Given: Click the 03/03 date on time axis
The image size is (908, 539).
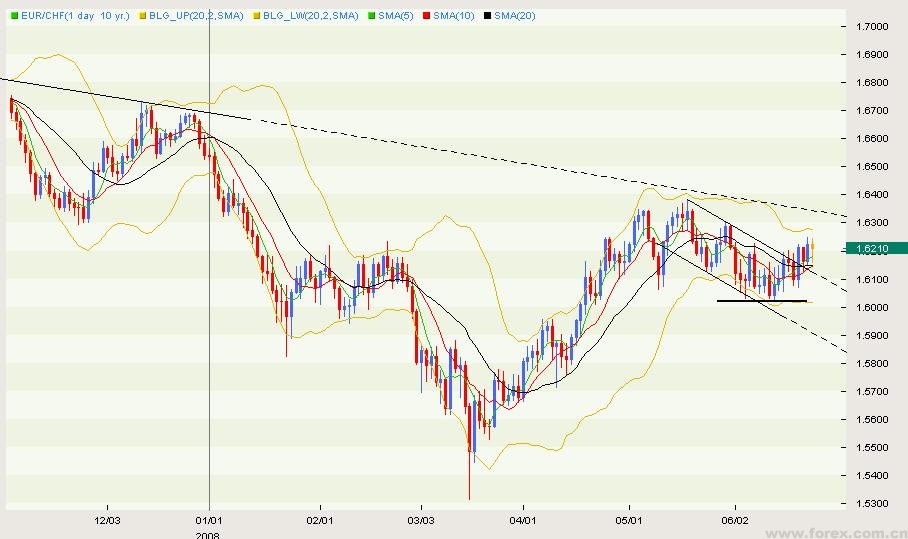Looking at the screenshot, I should pyautogui.click(x=422, y=521).
